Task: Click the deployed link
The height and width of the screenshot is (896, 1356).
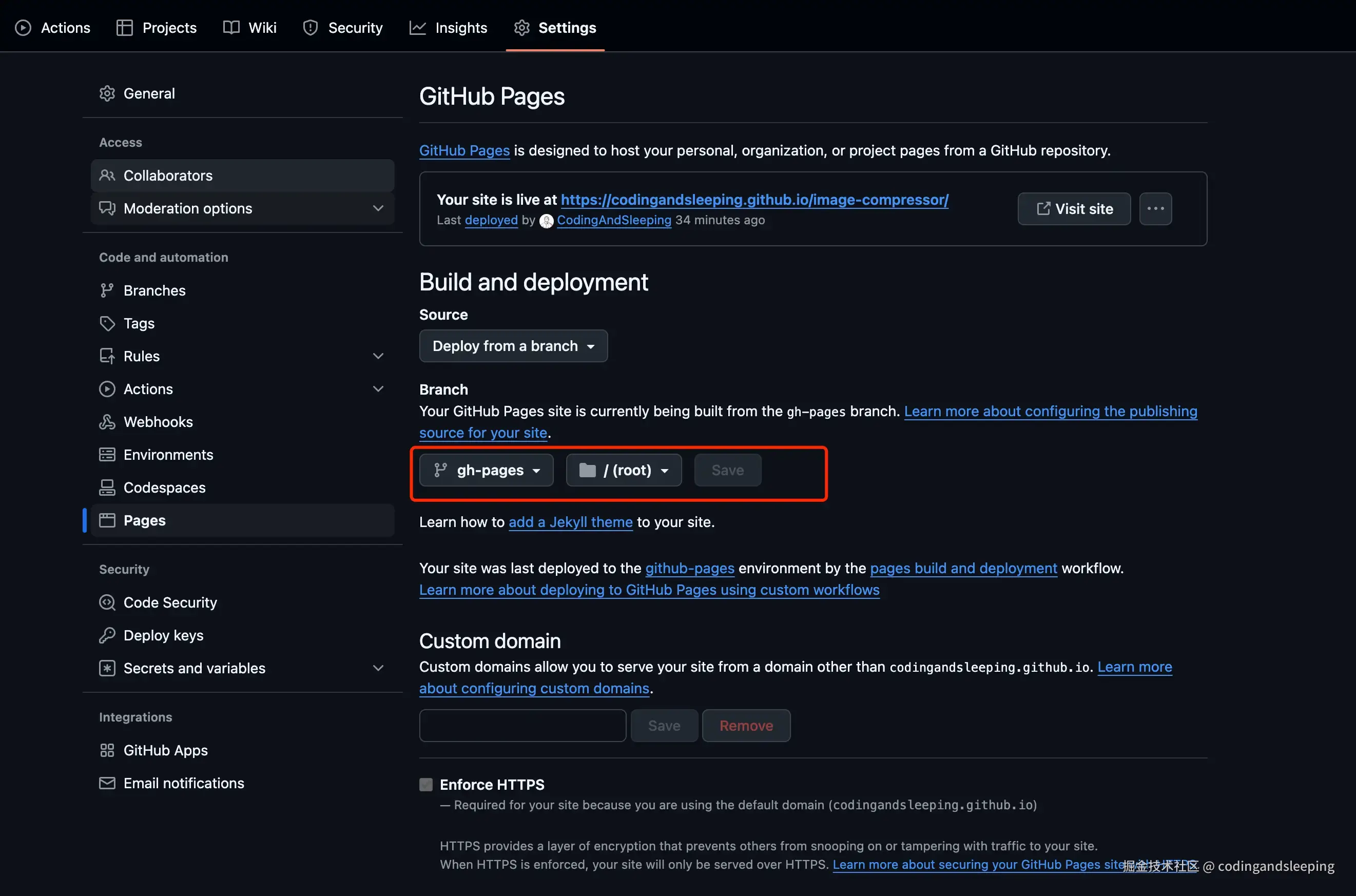Action: (491, 220)
